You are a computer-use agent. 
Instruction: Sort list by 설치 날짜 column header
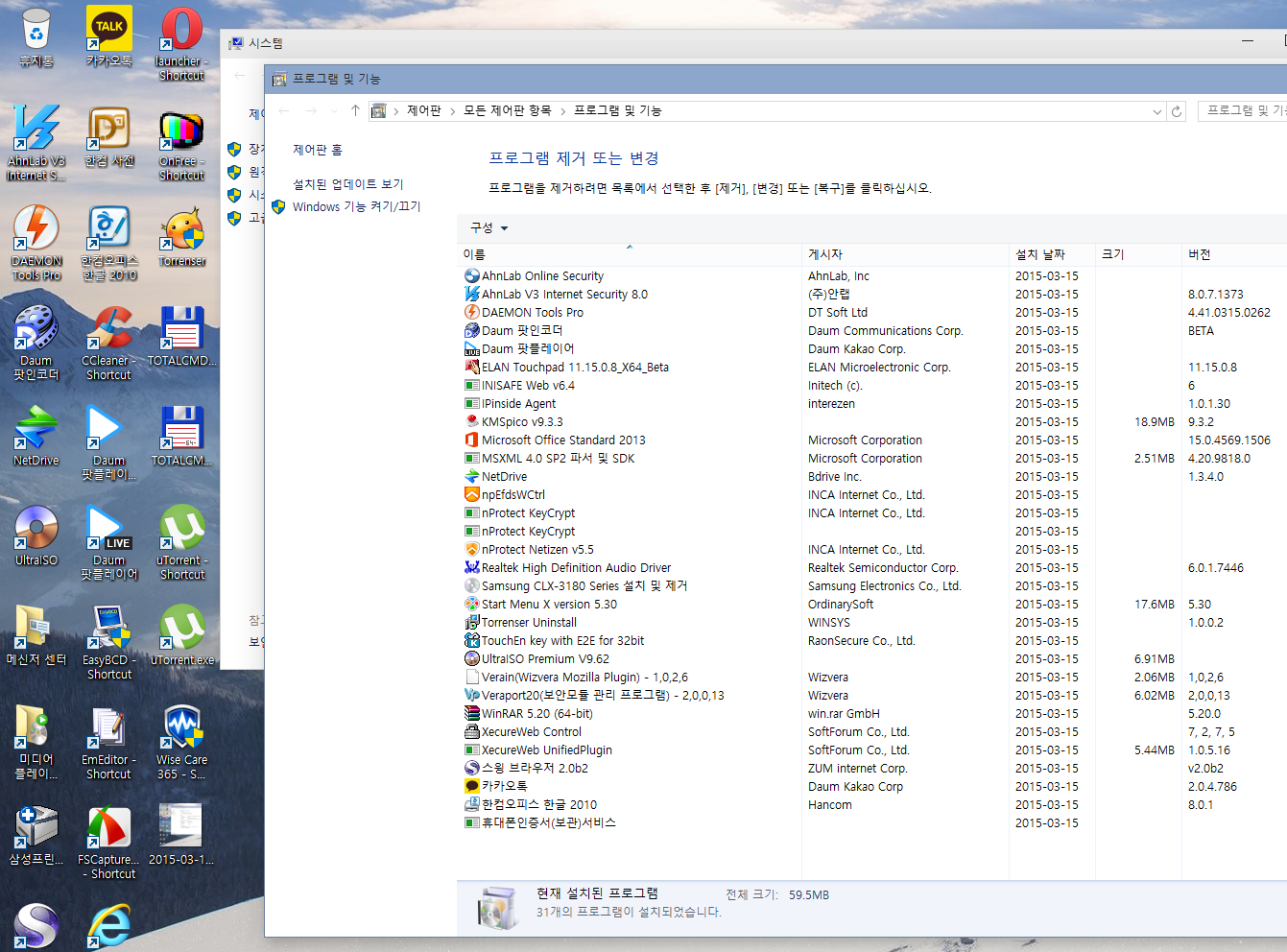click(x=1052, y=254)
